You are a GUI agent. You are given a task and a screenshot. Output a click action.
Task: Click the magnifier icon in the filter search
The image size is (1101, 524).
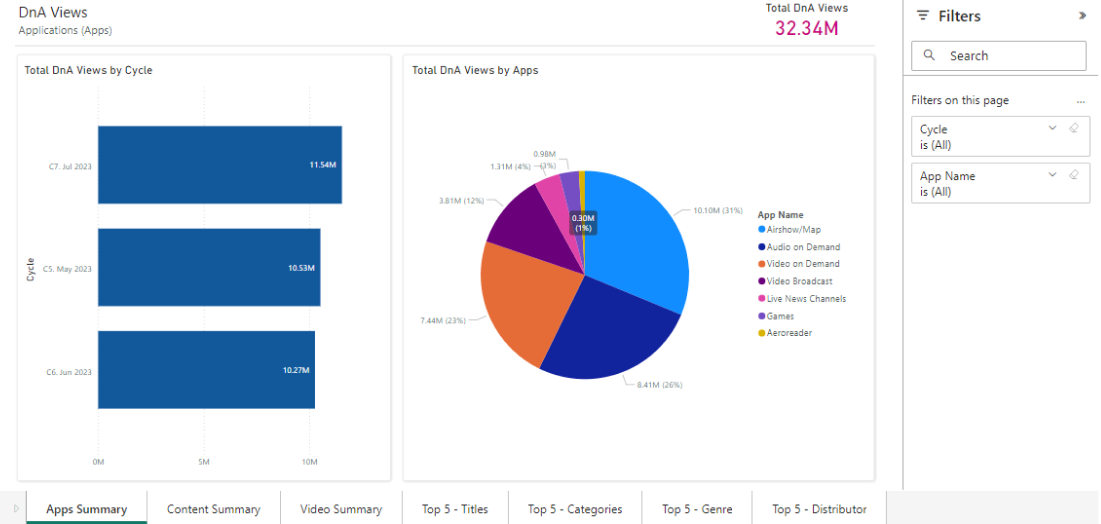coord(930,56)
